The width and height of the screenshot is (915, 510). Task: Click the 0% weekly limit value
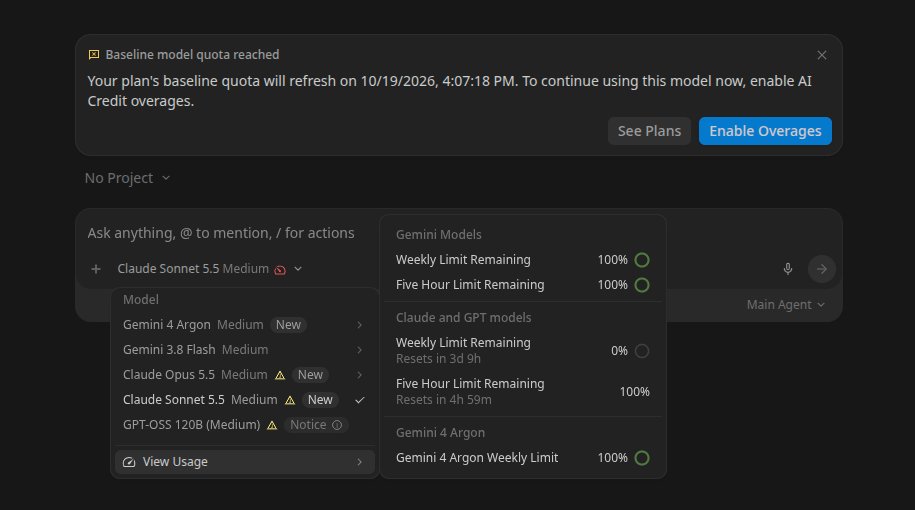coord(619,351)
